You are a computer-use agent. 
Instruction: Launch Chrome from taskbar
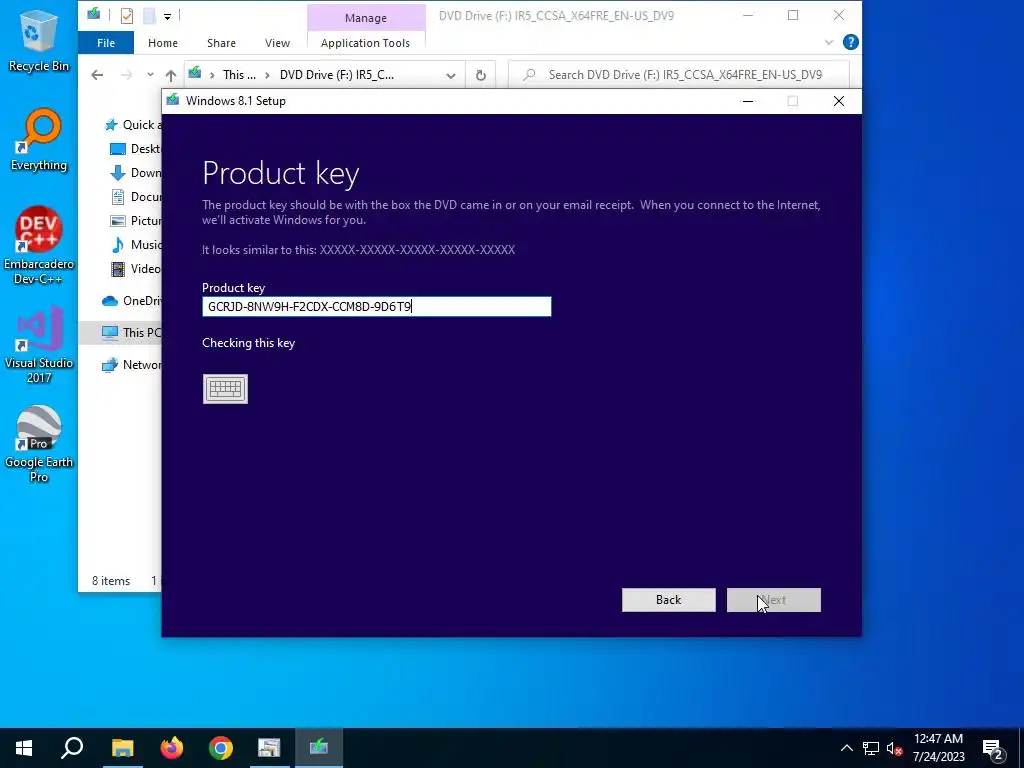[221, 748]
